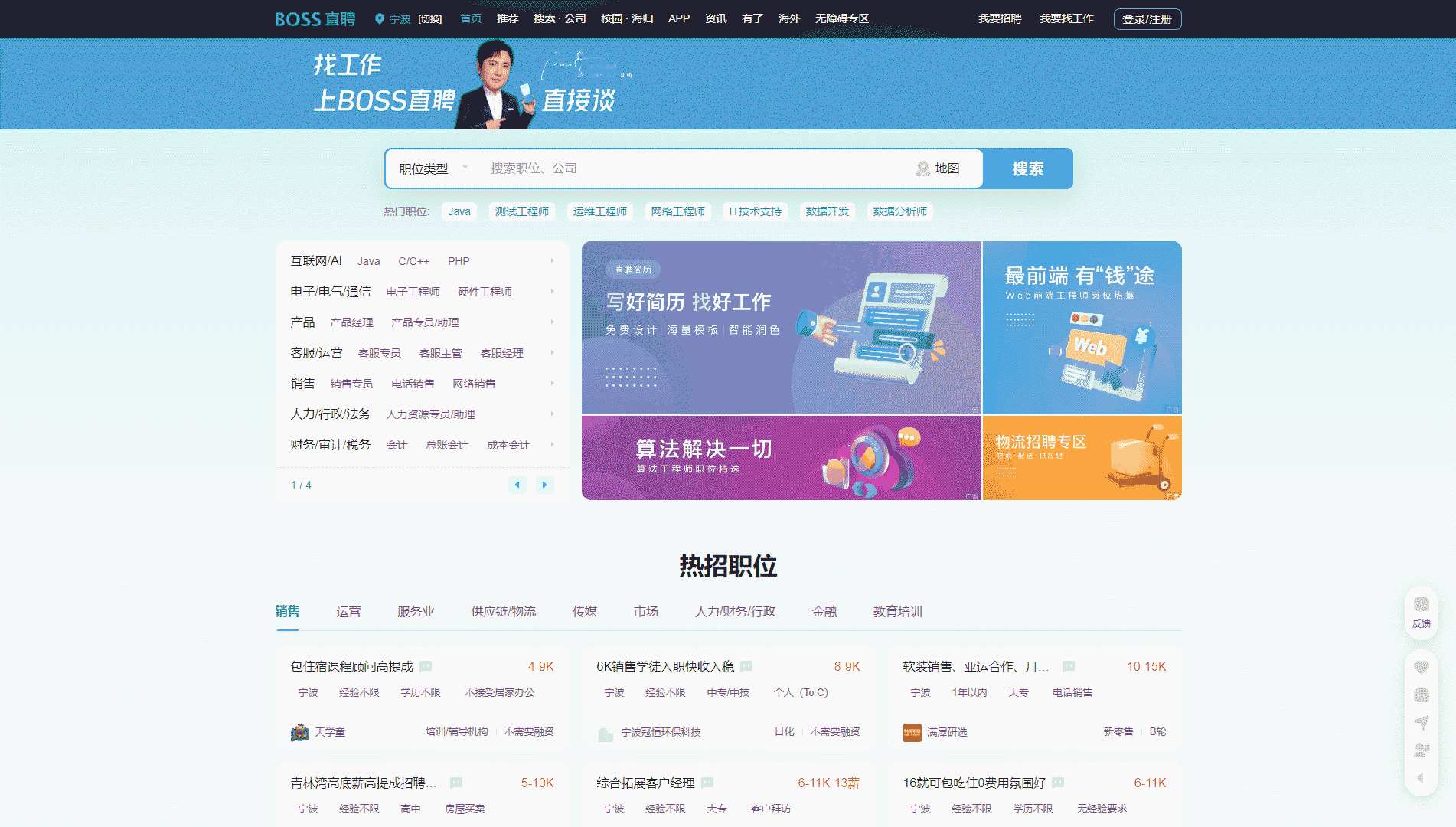Click the 天学童 company logo
Viewport: 1456px width, 827px height.
pos(300,732)
